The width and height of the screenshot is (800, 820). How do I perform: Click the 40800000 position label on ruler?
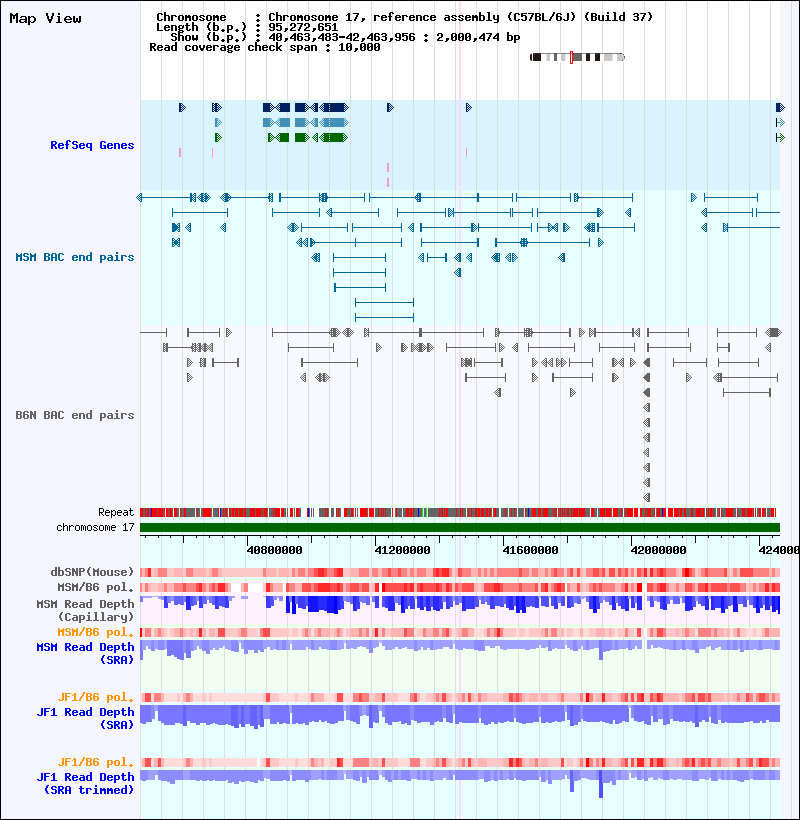(x=275, y=550)
